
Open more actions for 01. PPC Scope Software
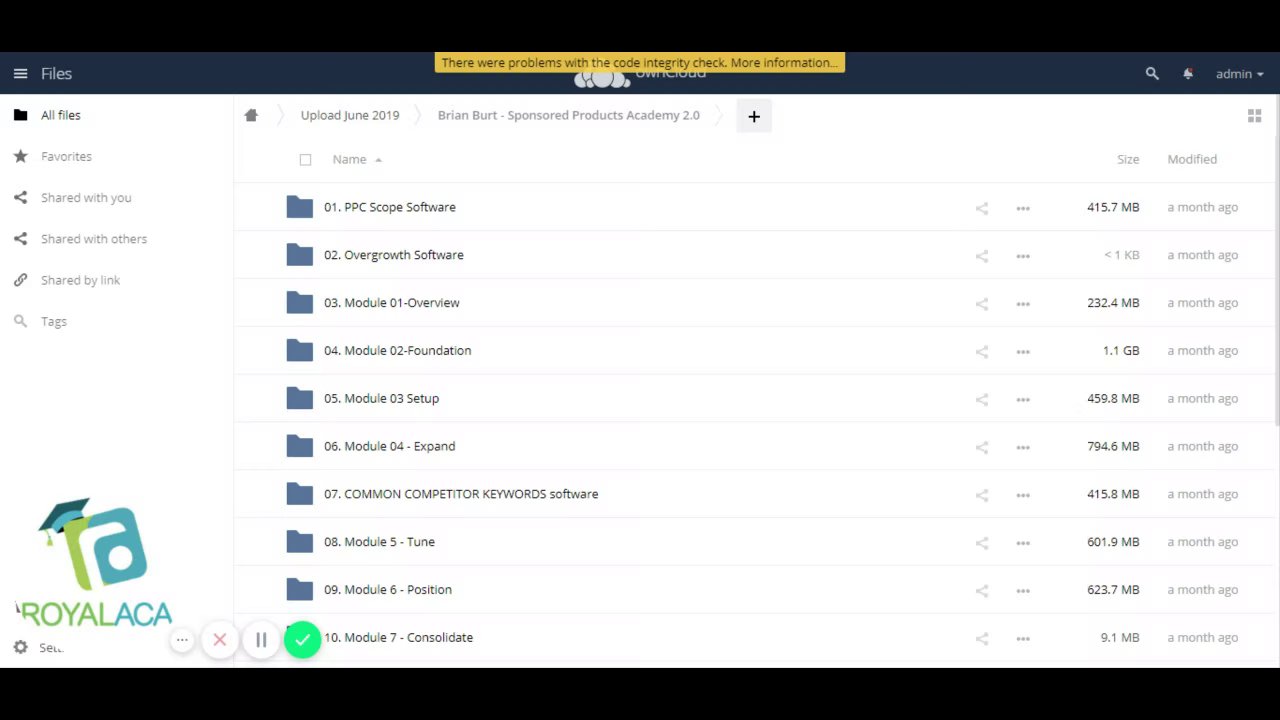click(x=1023, y=208)
